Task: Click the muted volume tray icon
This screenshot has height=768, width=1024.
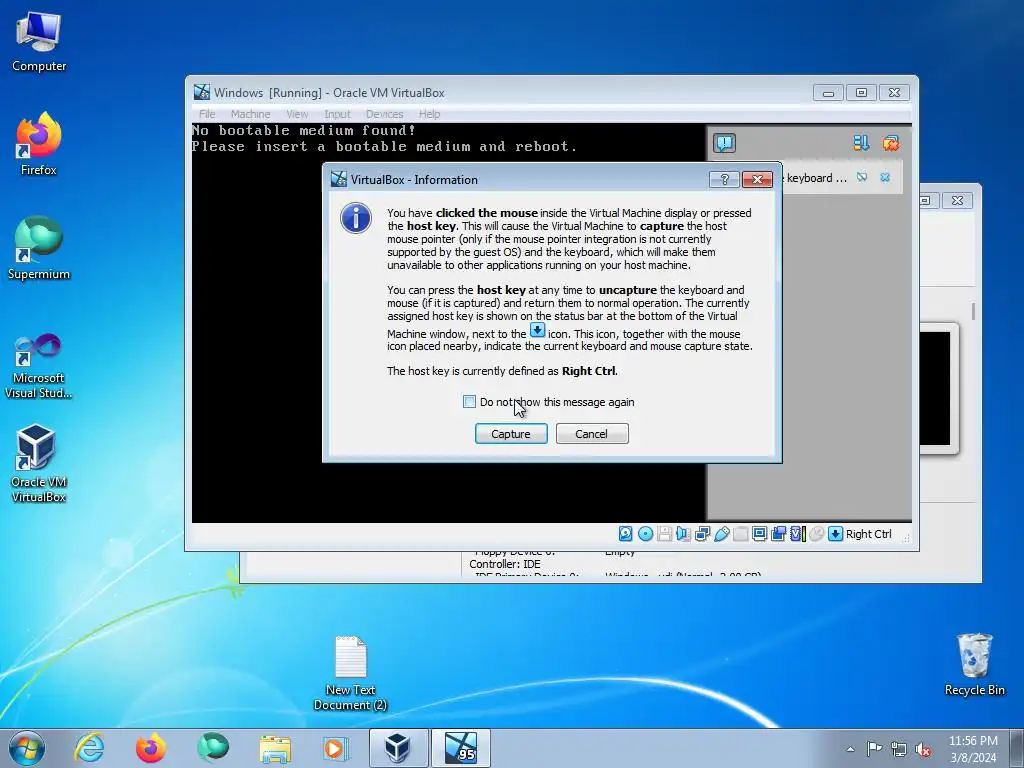Action: click(923, 749)
